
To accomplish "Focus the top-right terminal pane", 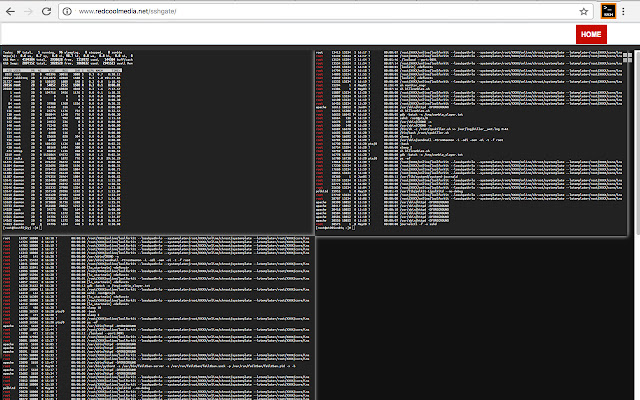I will coord(472,142).
